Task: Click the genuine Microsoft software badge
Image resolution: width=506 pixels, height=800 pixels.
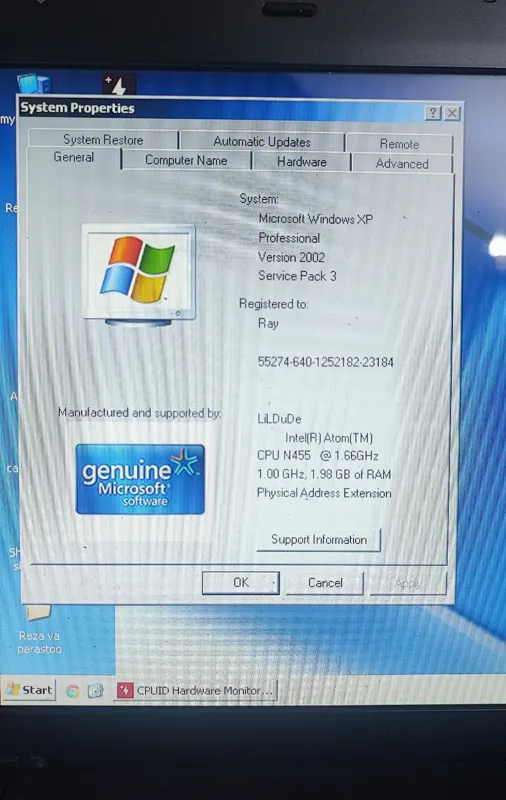Action: (140, 479)
